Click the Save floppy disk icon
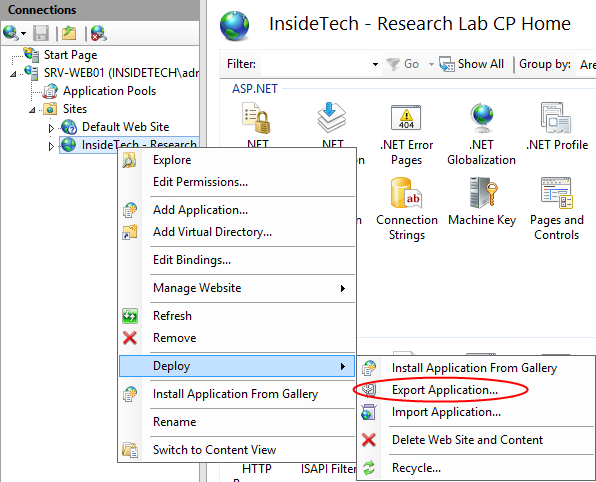Screen dimensions: 596x482 click(x=41, y=33)
